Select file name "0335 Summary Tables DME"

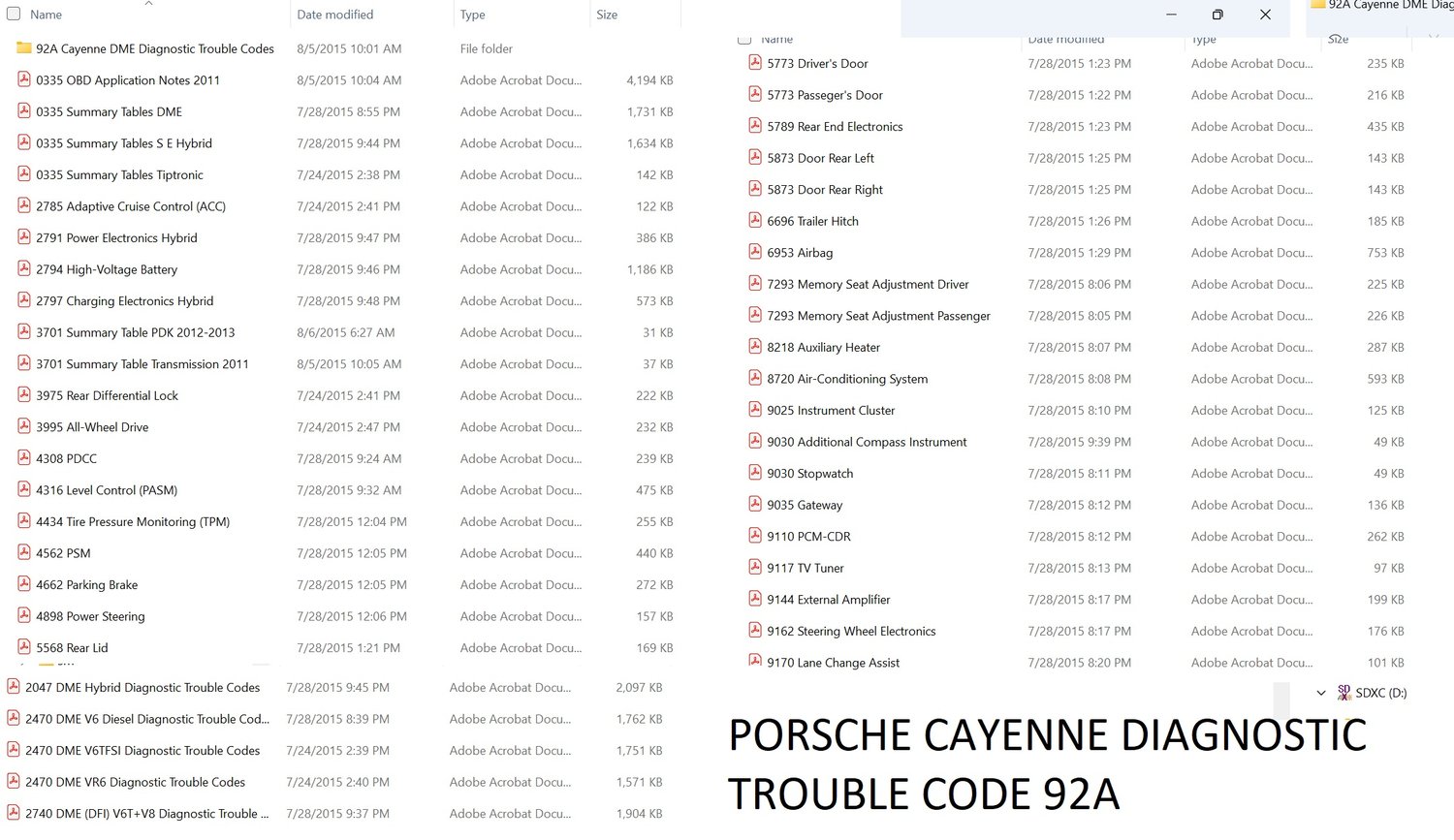pos(109,111)
